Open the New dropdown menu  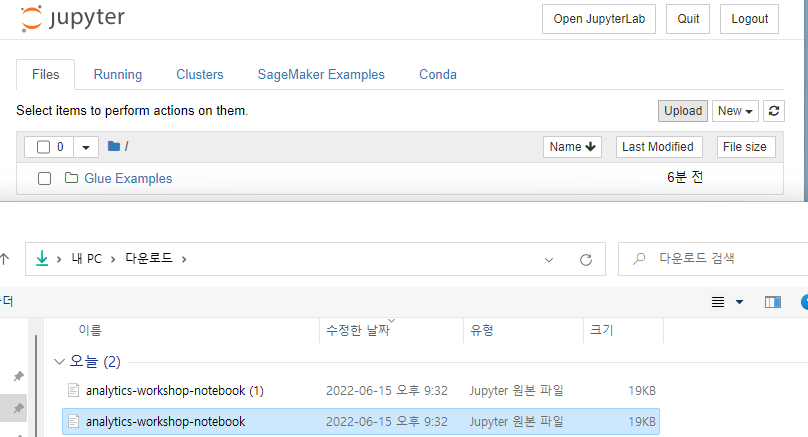[735, 111]
